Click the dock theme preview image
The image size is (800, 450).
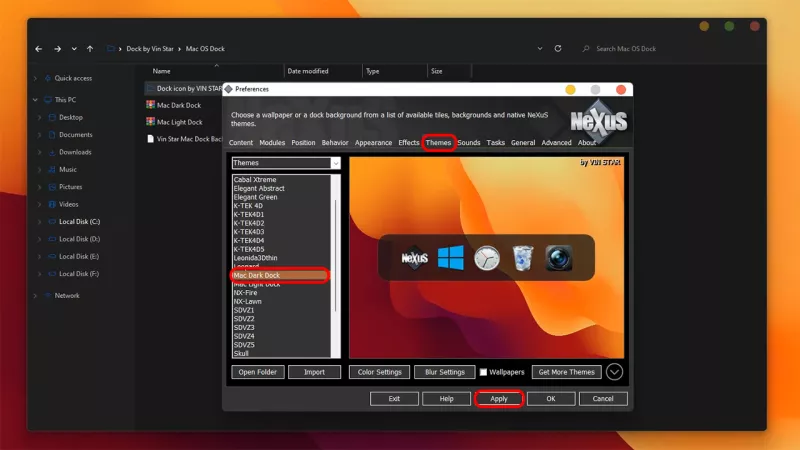click(486, 258)
